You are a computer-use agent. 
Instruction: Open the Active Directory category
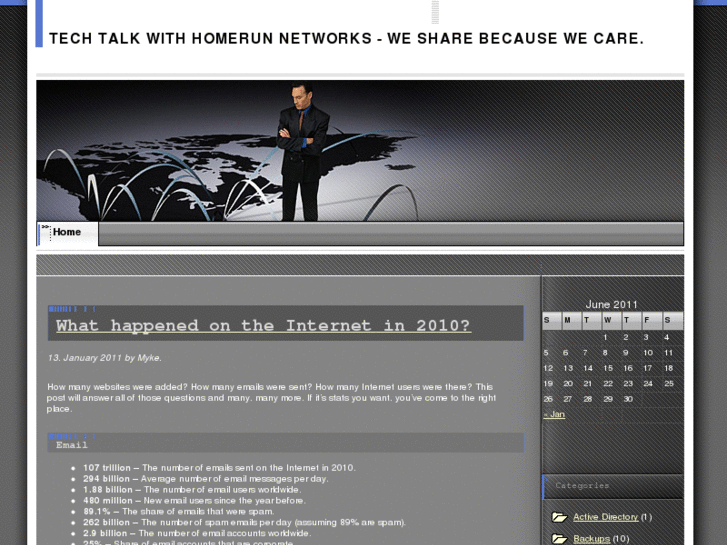click(x=606, y=517)
